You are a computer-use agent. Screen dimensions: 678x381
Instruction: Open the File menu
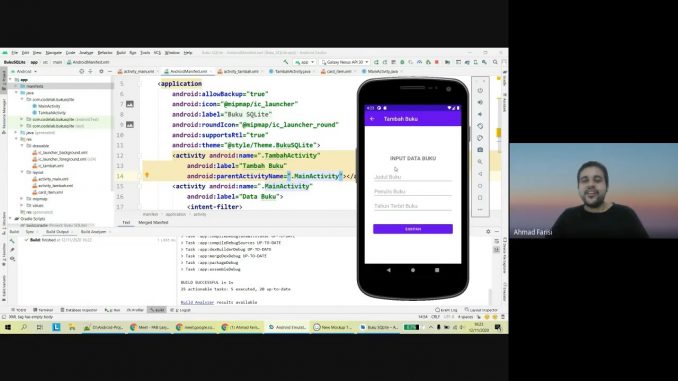(15, 53)
